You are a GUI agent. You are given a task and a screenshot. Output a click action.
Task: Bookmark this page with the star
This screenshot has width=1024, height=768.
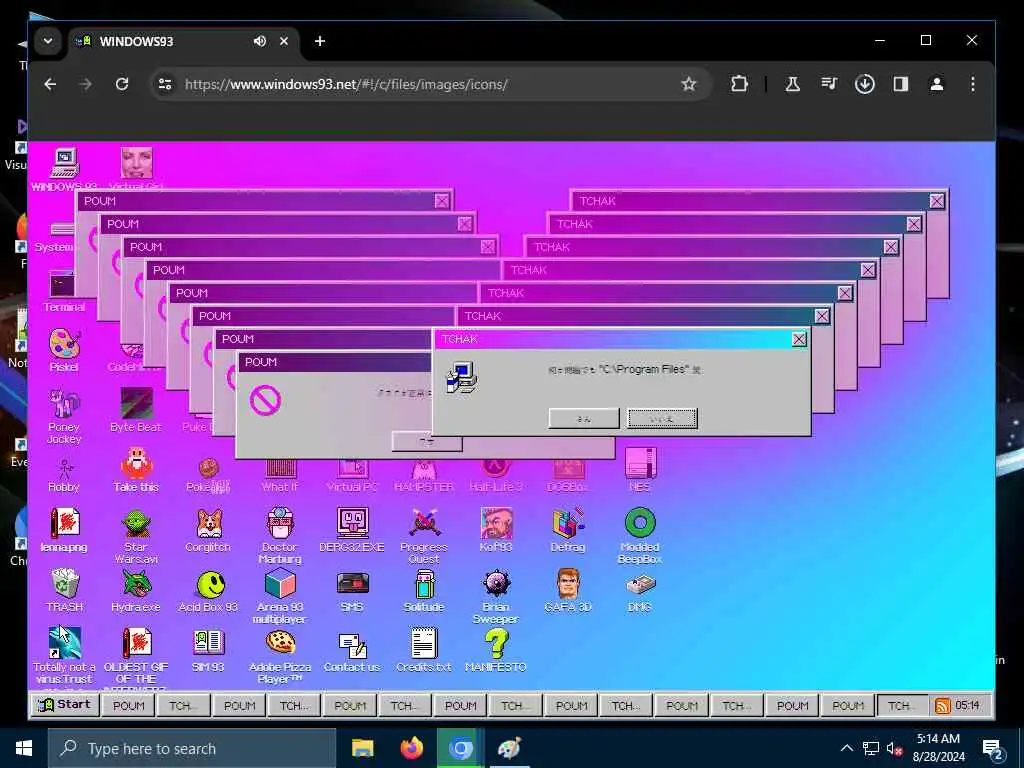[688, 84]
